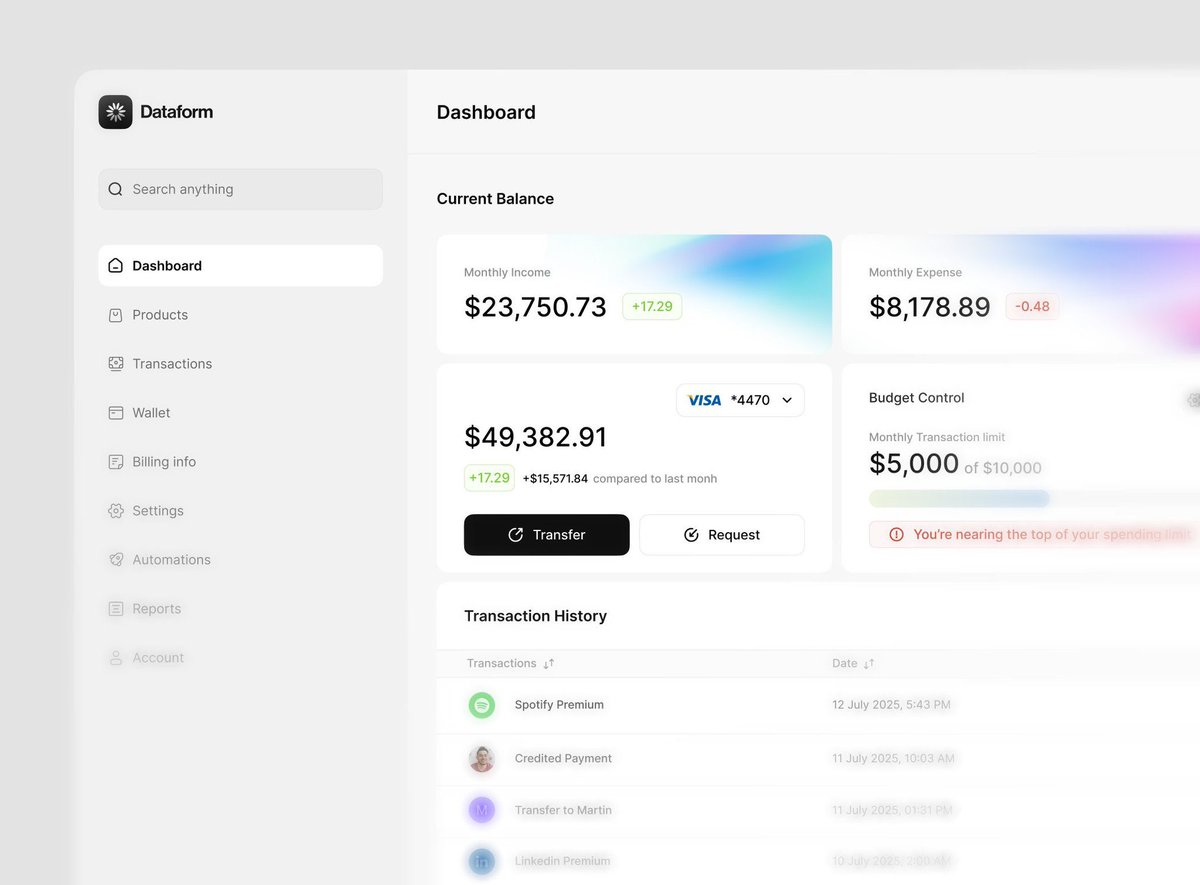Open the VISA *4470 card dropdown
1200x885 pixels.
tap(740, 400)
